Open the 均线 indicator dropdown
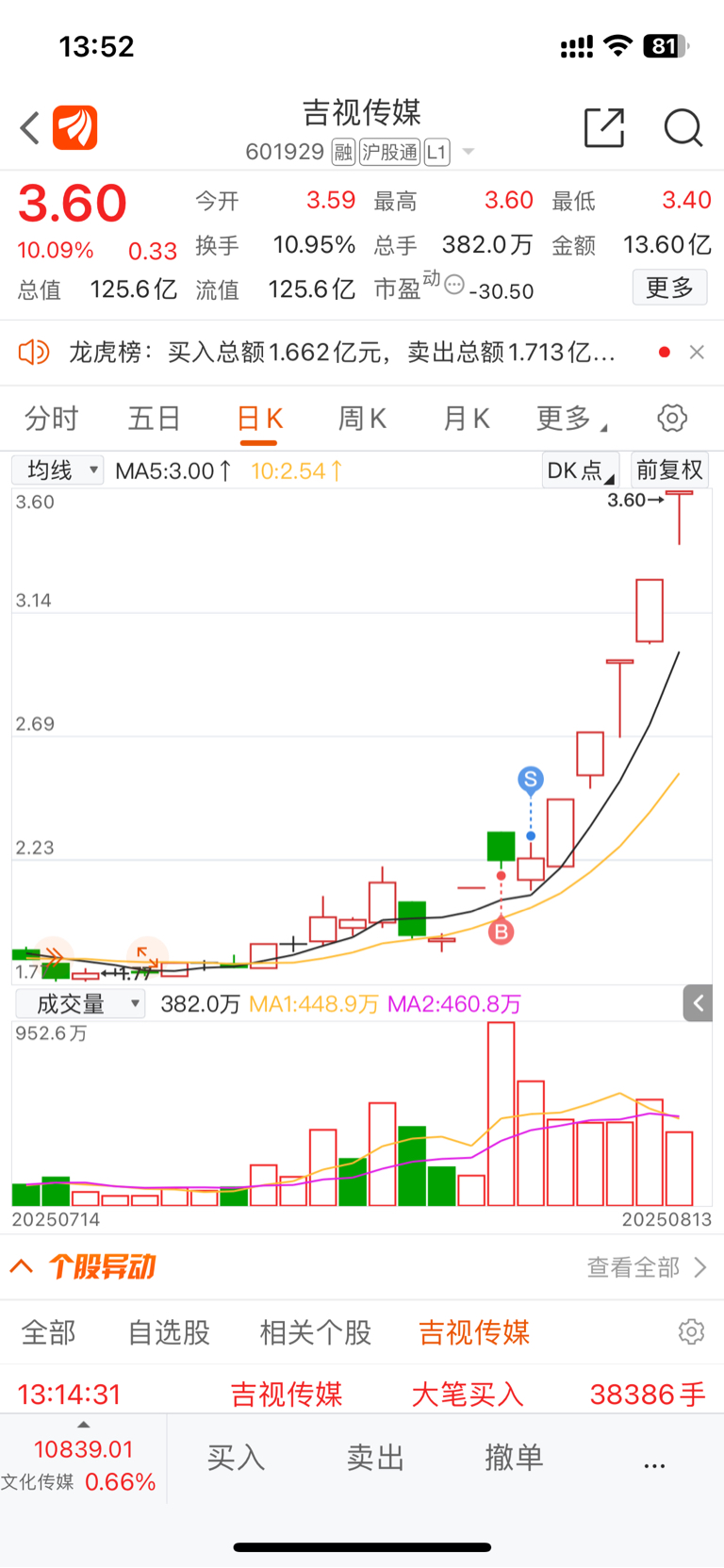The image size is (724, 1568). (x=58, y=470)
